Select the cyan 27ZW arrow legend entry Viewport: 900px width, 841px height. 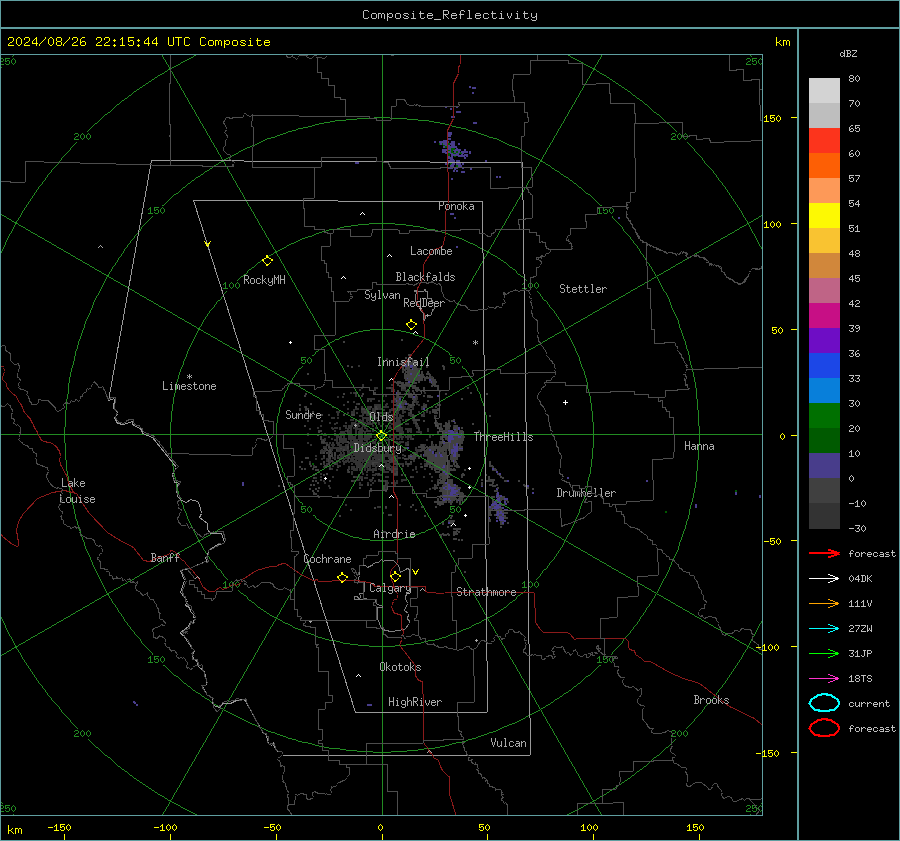pos(824,629)
